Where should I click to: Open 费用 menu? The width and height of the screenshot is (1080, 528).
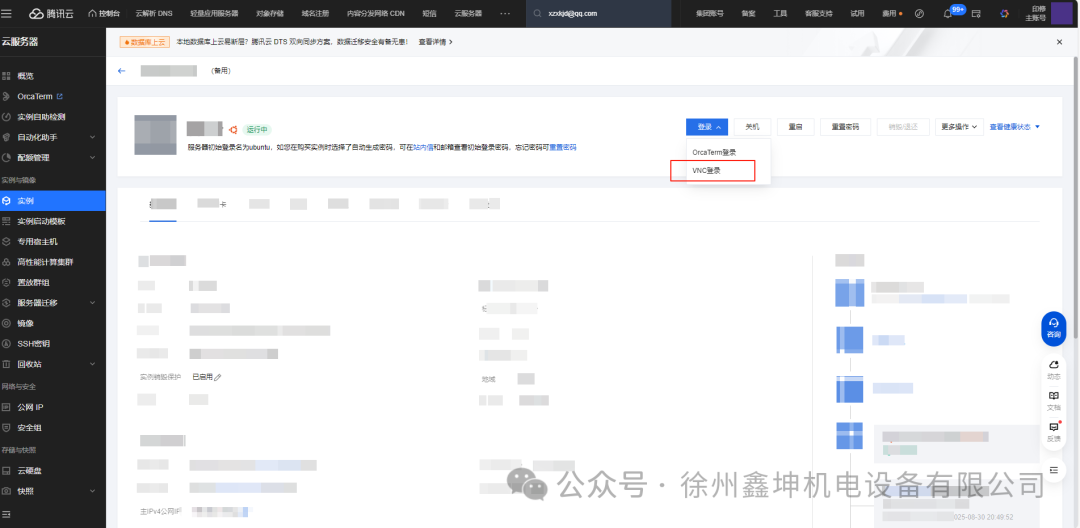click(890, 13)
